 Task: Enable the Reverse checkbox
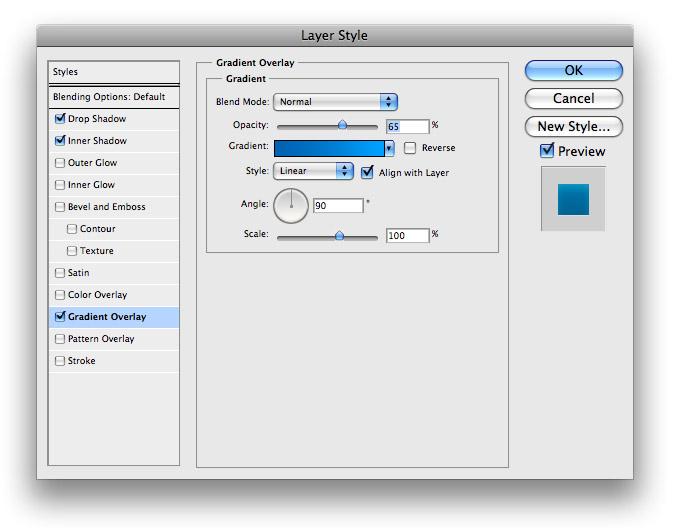(x=410, y=148)
